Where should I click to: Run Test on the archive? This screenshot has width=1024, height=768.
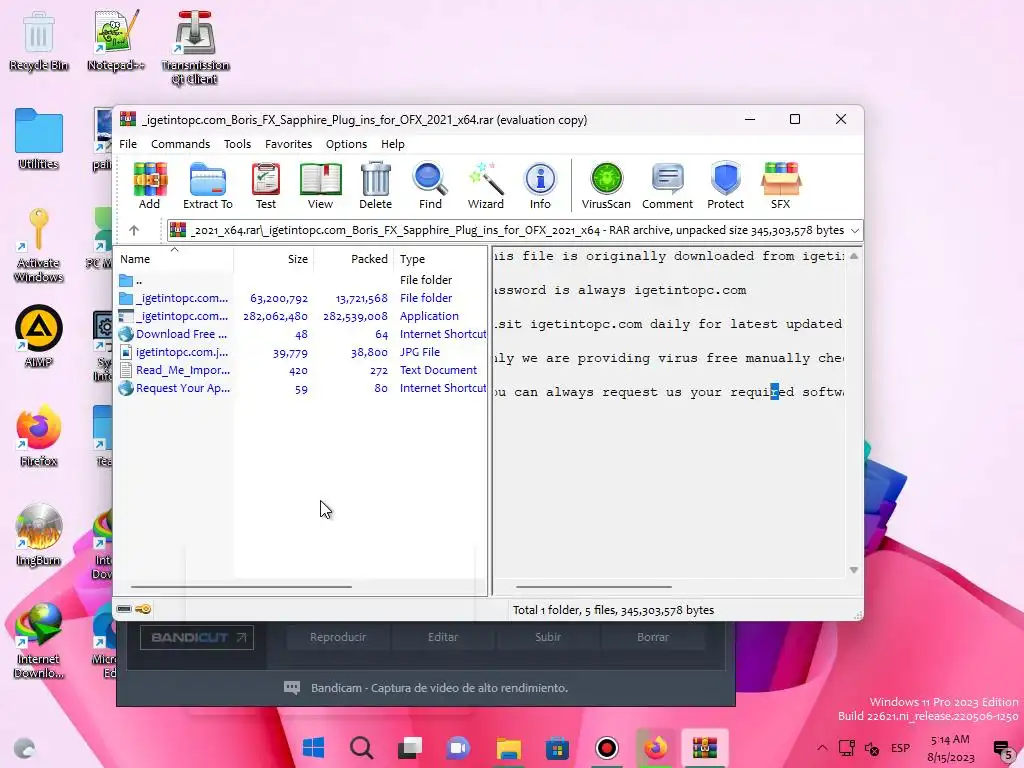(266, 185)
